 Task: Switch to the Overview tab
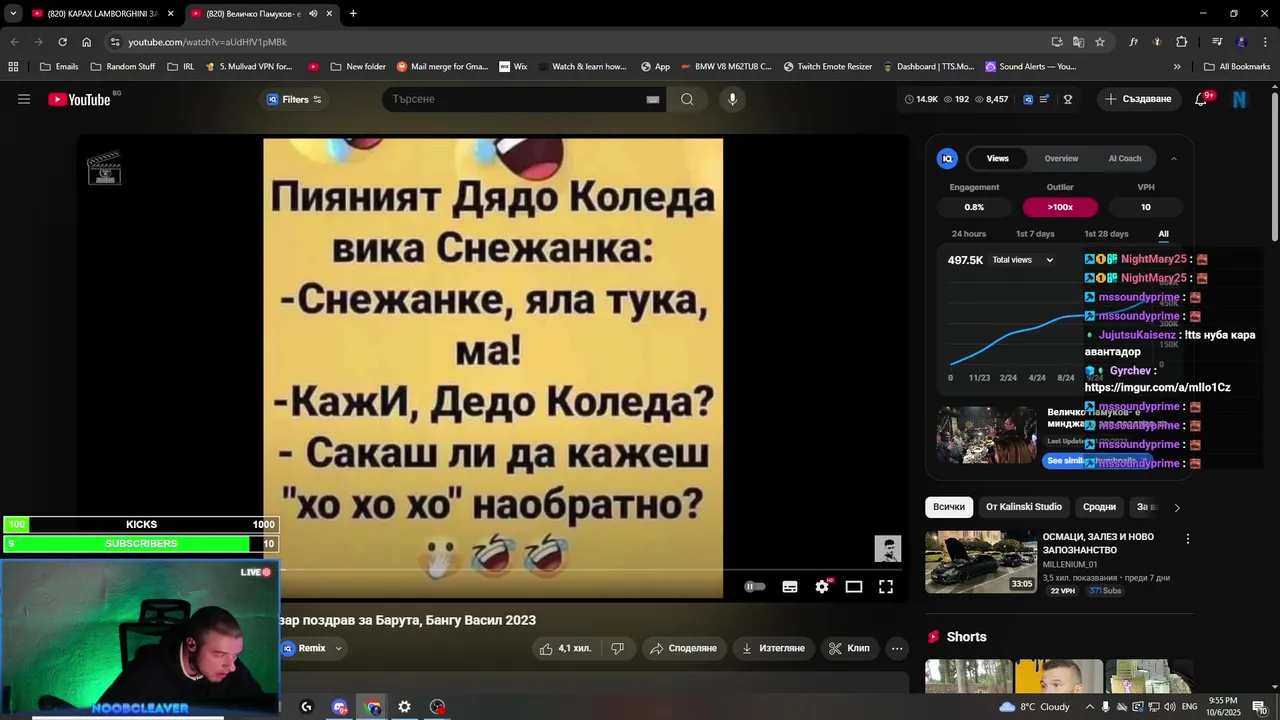[x=1061, y=158]
